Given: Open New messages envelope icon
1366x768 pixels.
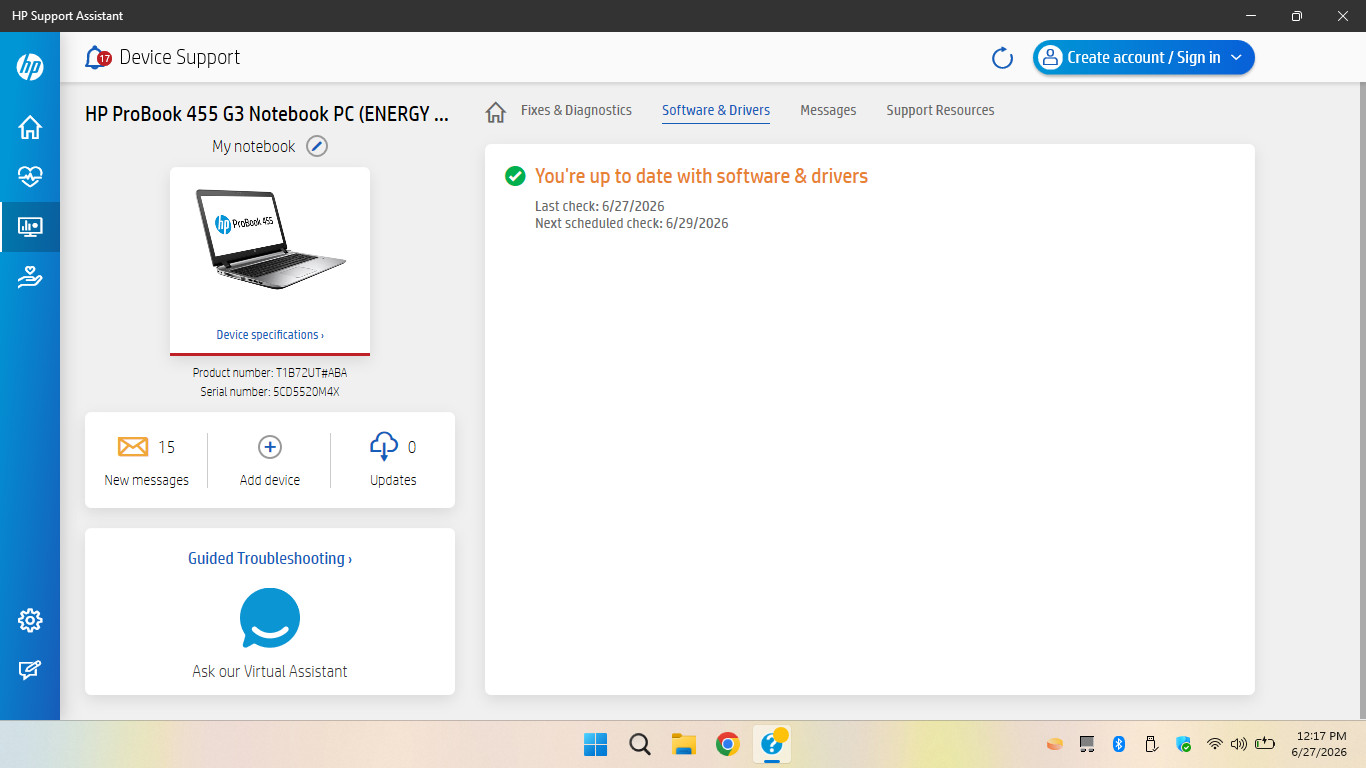Looking at the screenshot, I should [133, 447].
